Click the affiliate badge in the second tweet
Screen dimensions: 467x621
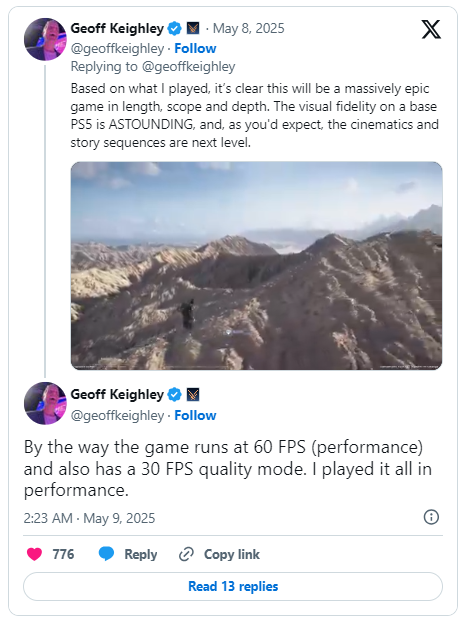[193, 394]
